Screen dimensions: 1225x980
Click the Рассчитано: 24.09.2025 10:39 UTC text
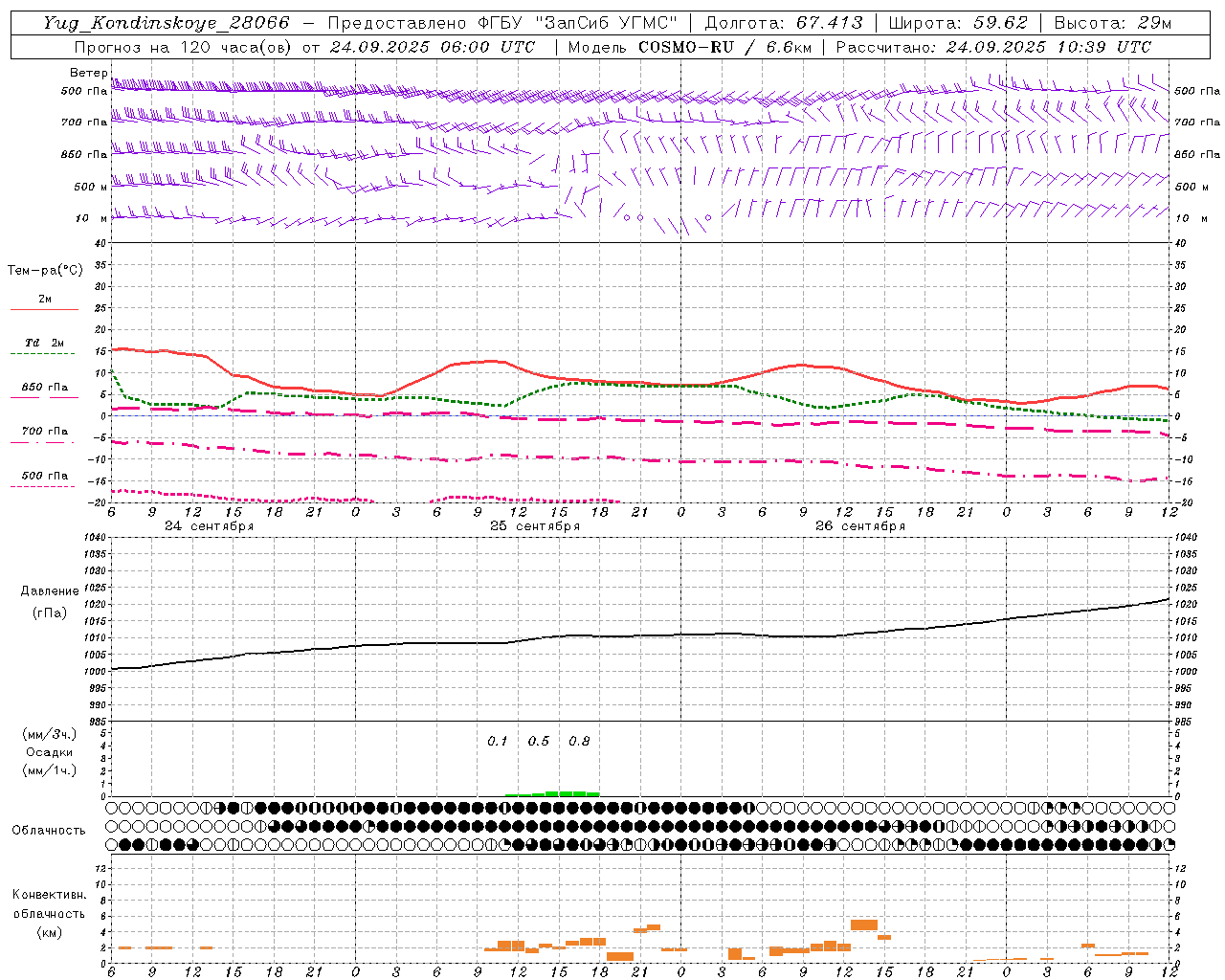point(993,47)
